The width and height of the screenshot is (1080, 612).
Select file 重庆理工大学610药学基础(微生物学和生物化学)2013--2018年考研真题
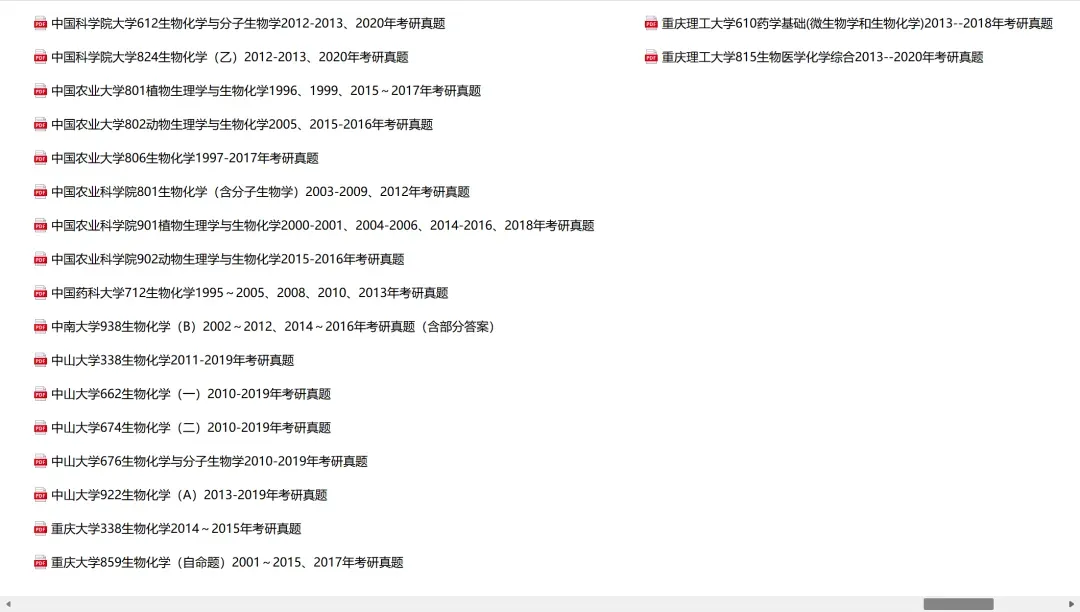[x=858, y=23]
